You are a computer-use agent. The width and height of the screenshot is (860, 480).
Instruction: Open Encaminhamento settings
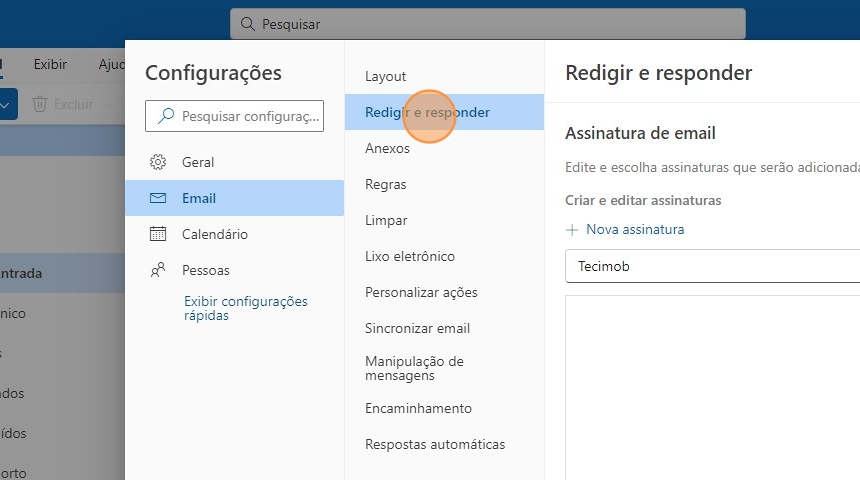point(418,408)
